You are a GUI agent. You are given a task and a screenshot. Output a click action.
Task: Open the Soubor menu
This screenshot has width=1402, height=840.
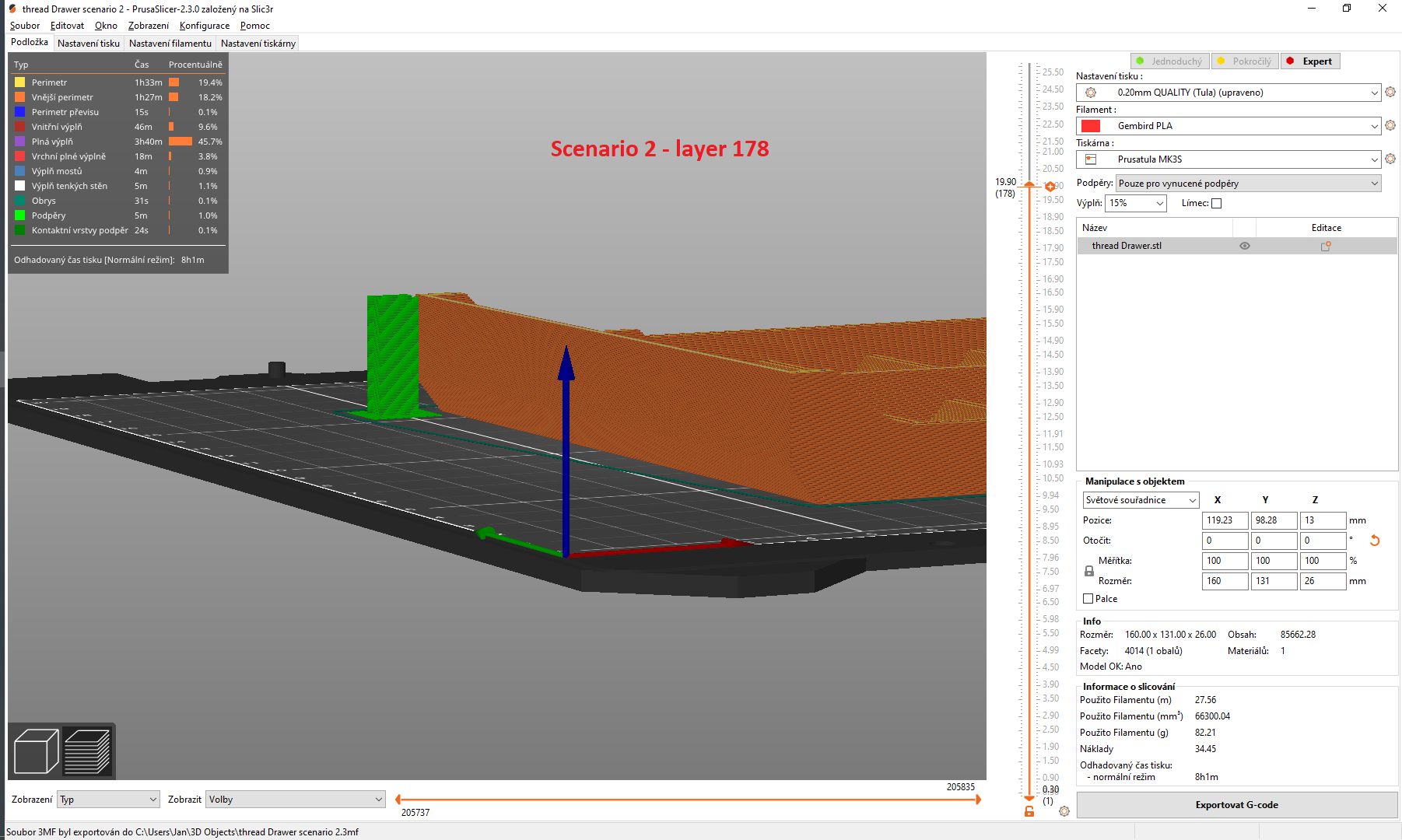(24, 26)
